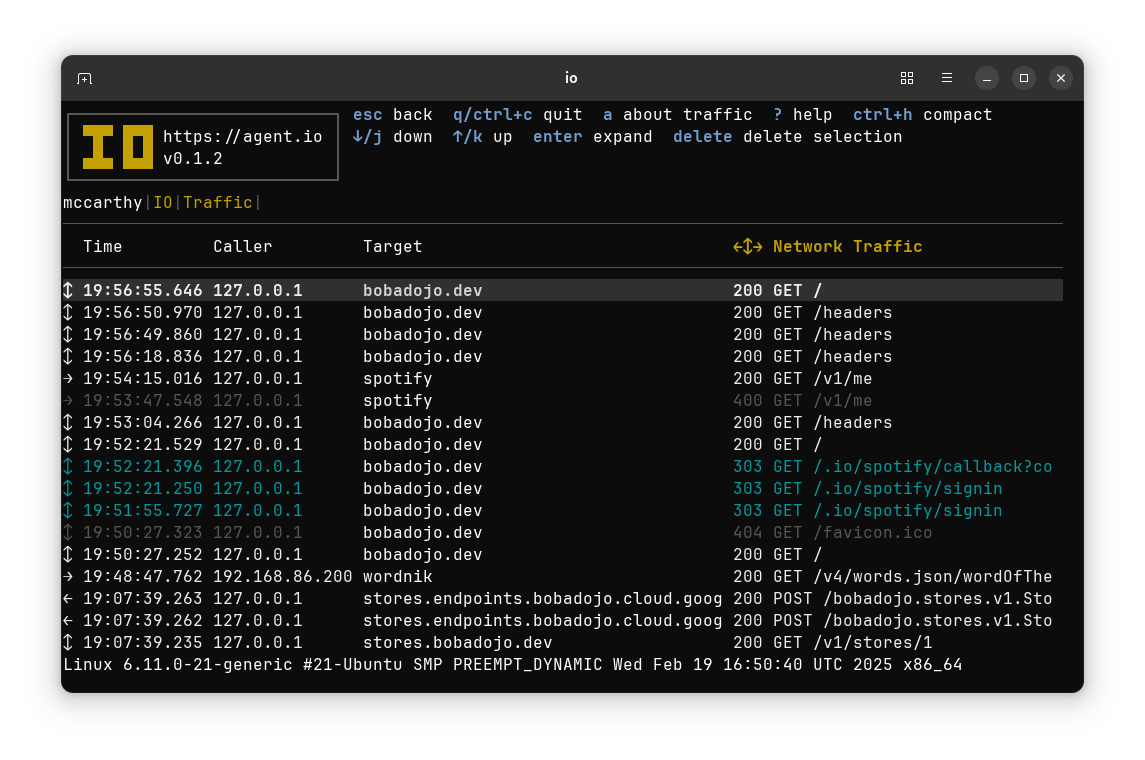Click "200 GET /v4/words.json/wordOfThe" entry
1145x760 pixels.
(892, 577)
